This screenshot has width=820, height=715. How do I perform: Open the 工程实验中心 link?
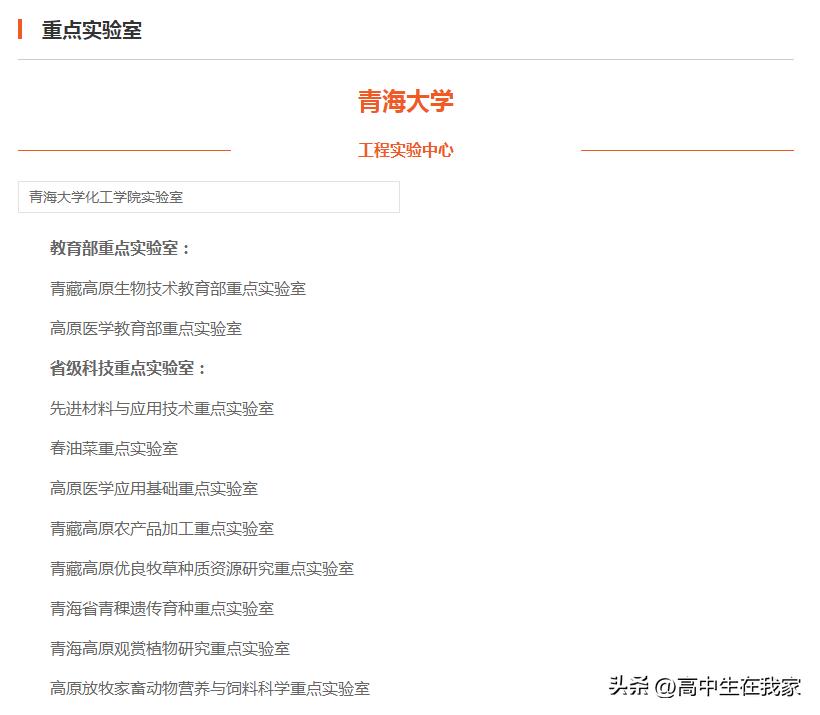(404, 150)
